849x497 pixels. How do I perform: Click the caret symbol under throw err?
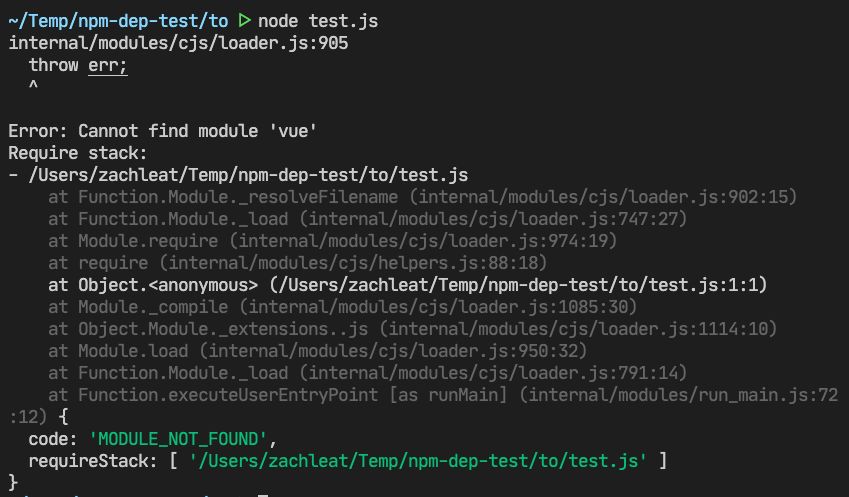point(33,87)
